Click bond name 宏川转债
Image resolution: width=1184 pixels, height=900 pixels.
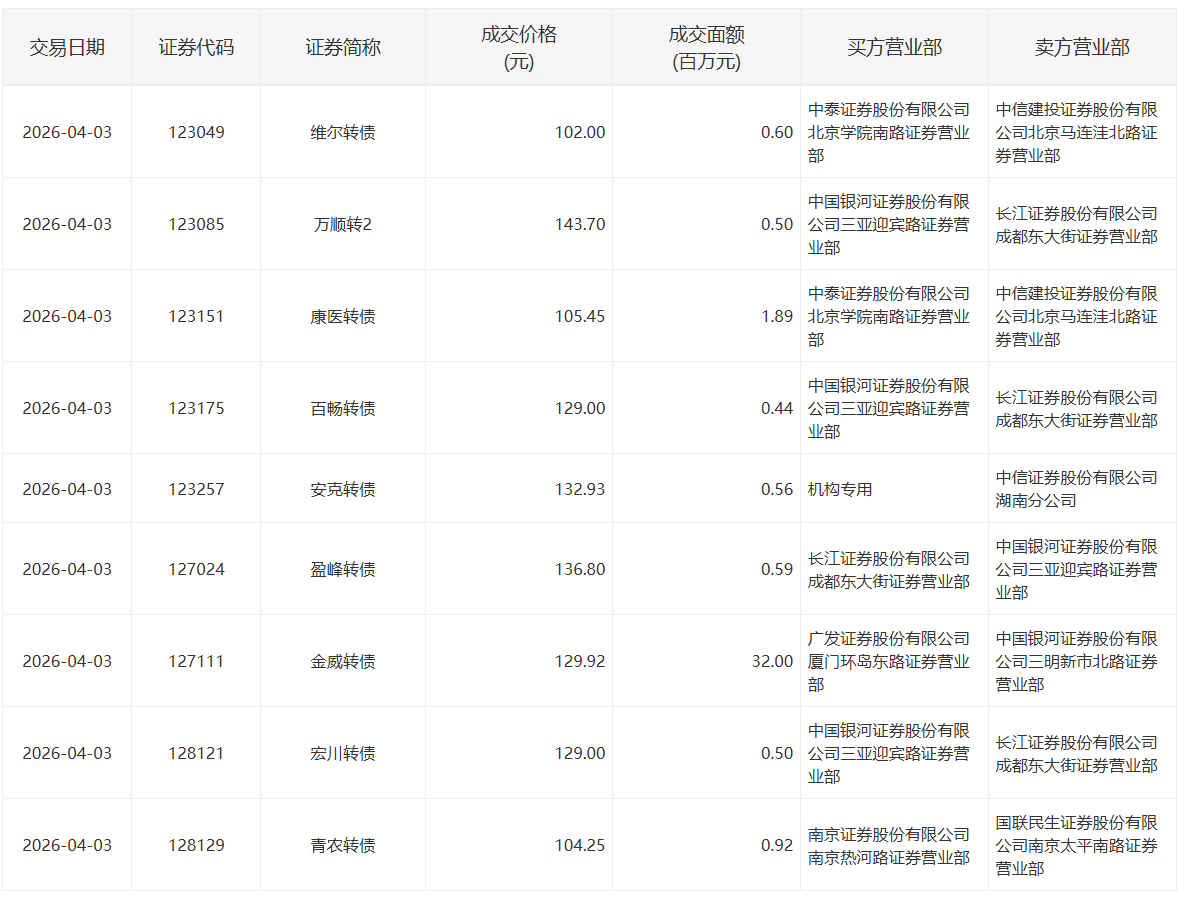tap(343, 754)
